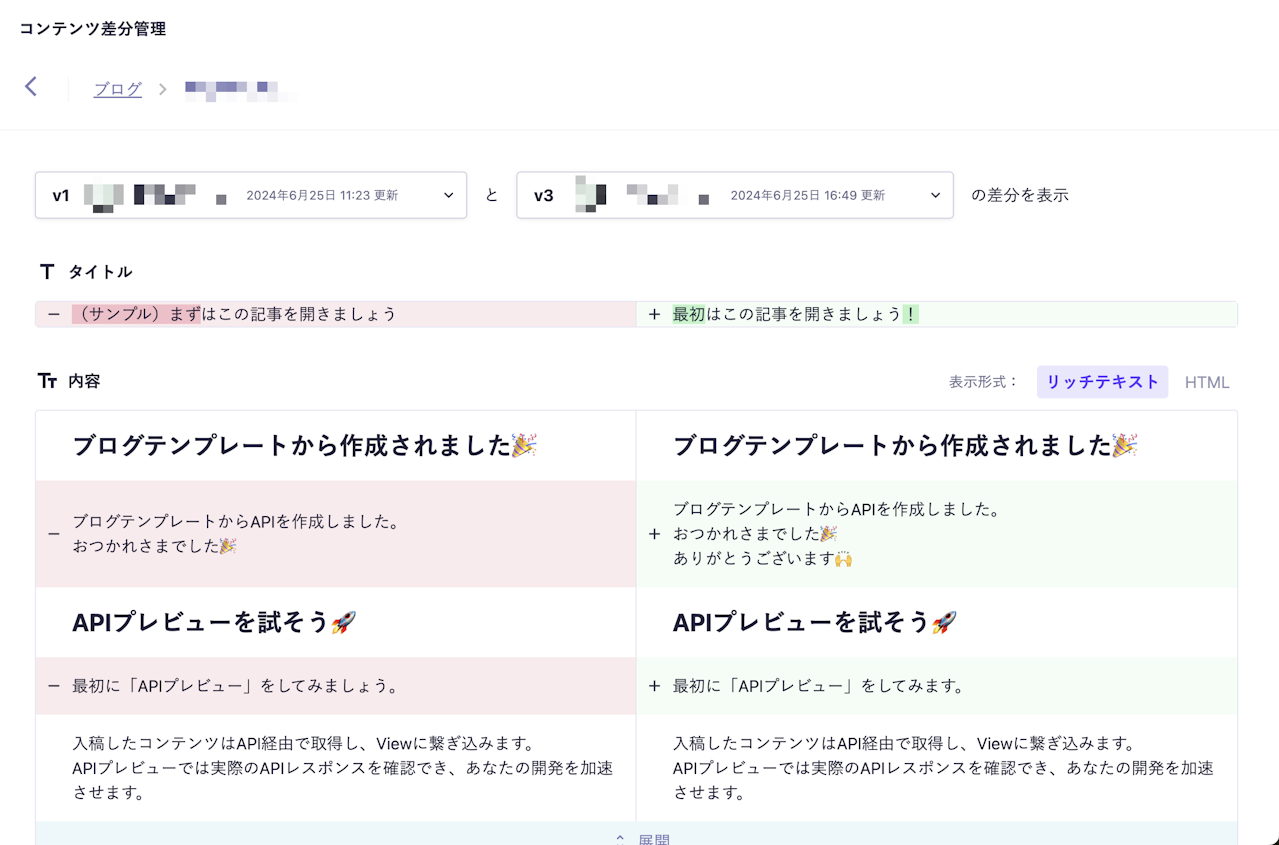Click minus marker on 「APIプレビュー」をしてみましょう line
1279x845 pixels.
click(54, 686)
